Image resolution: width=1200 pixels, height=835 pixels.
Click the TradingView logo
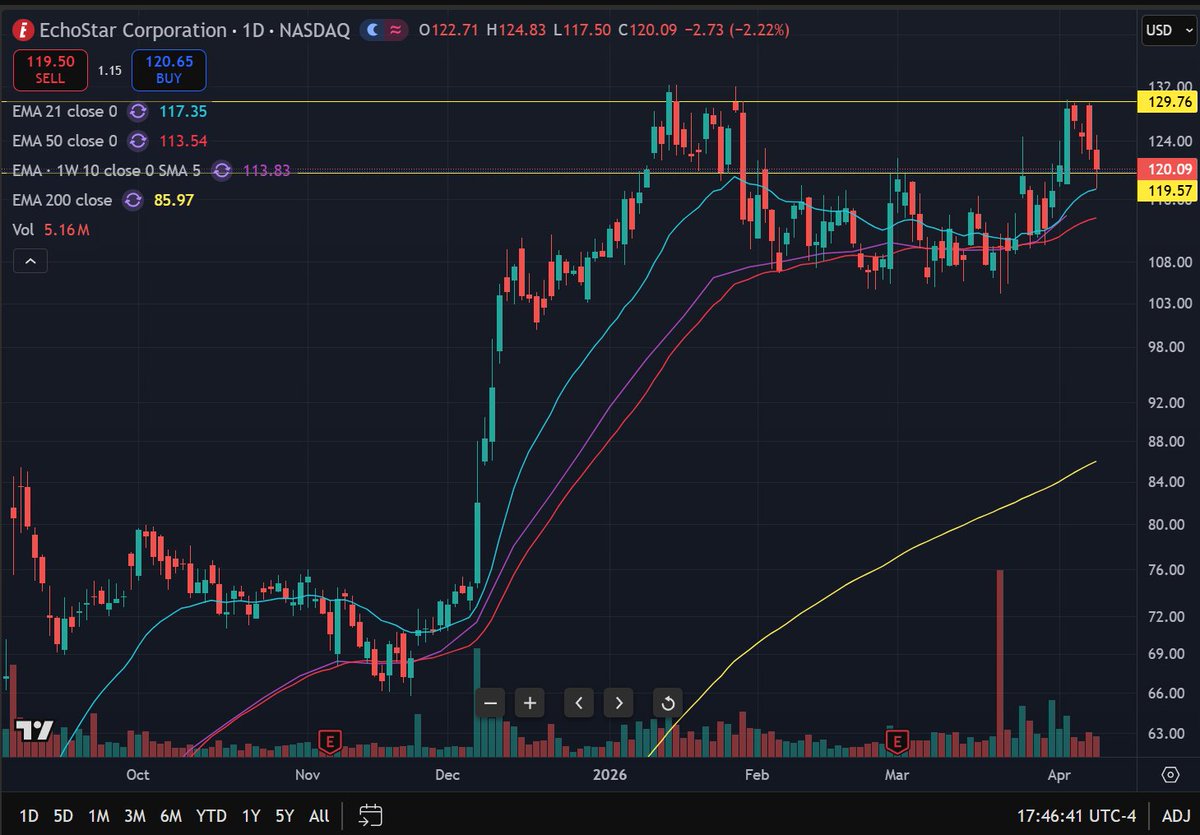(33, 730)
